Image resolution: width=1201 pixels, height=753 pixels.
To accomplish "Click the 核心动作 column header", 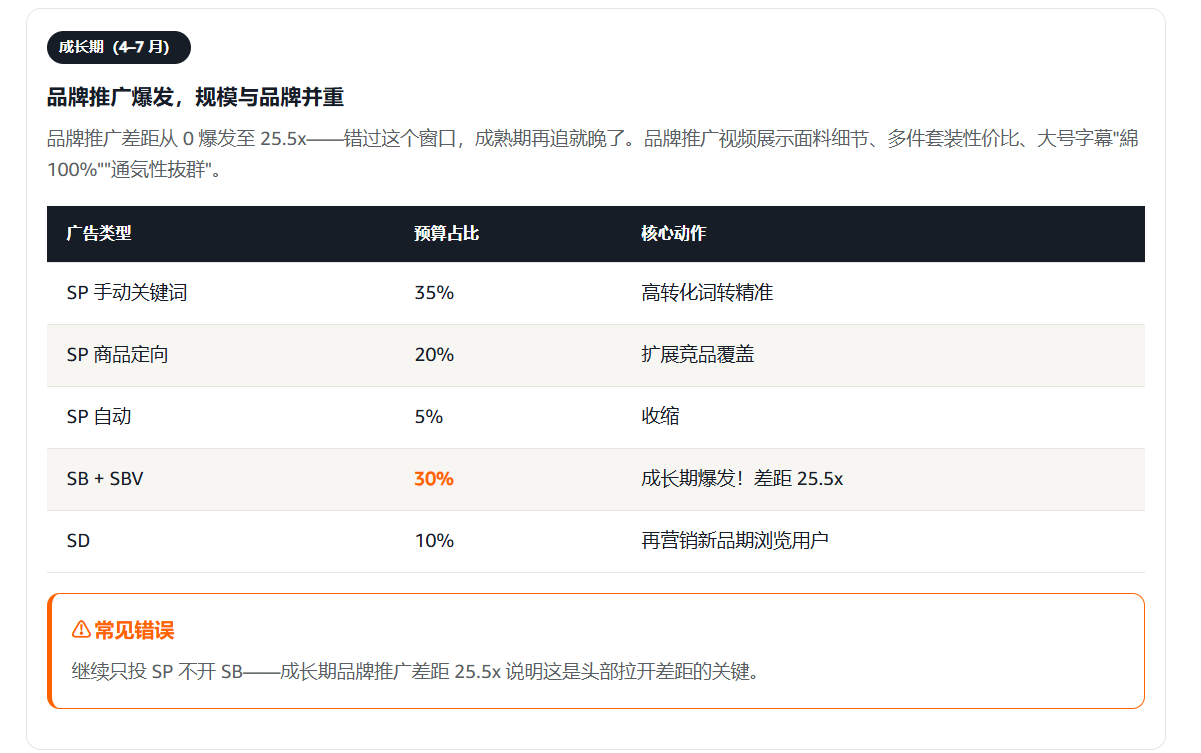I will coord(674,233).
